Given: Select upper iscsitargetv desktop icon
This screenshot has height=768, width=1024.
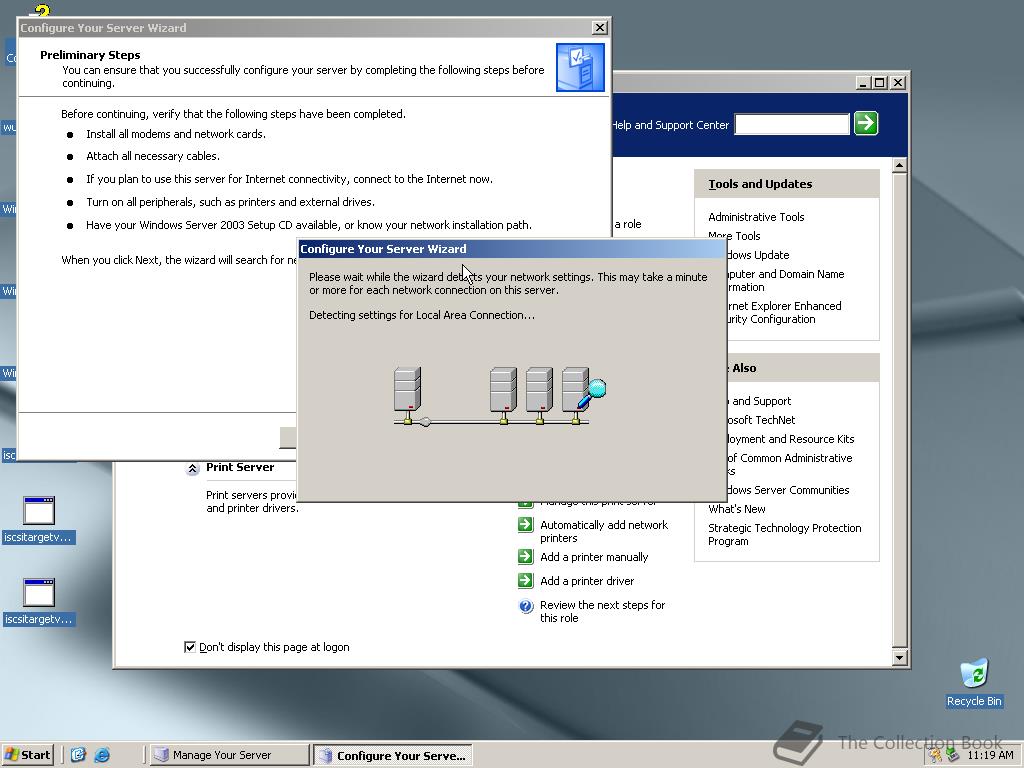Looking at the screenshot, I should pyautogui.click(x=38, y=520).
